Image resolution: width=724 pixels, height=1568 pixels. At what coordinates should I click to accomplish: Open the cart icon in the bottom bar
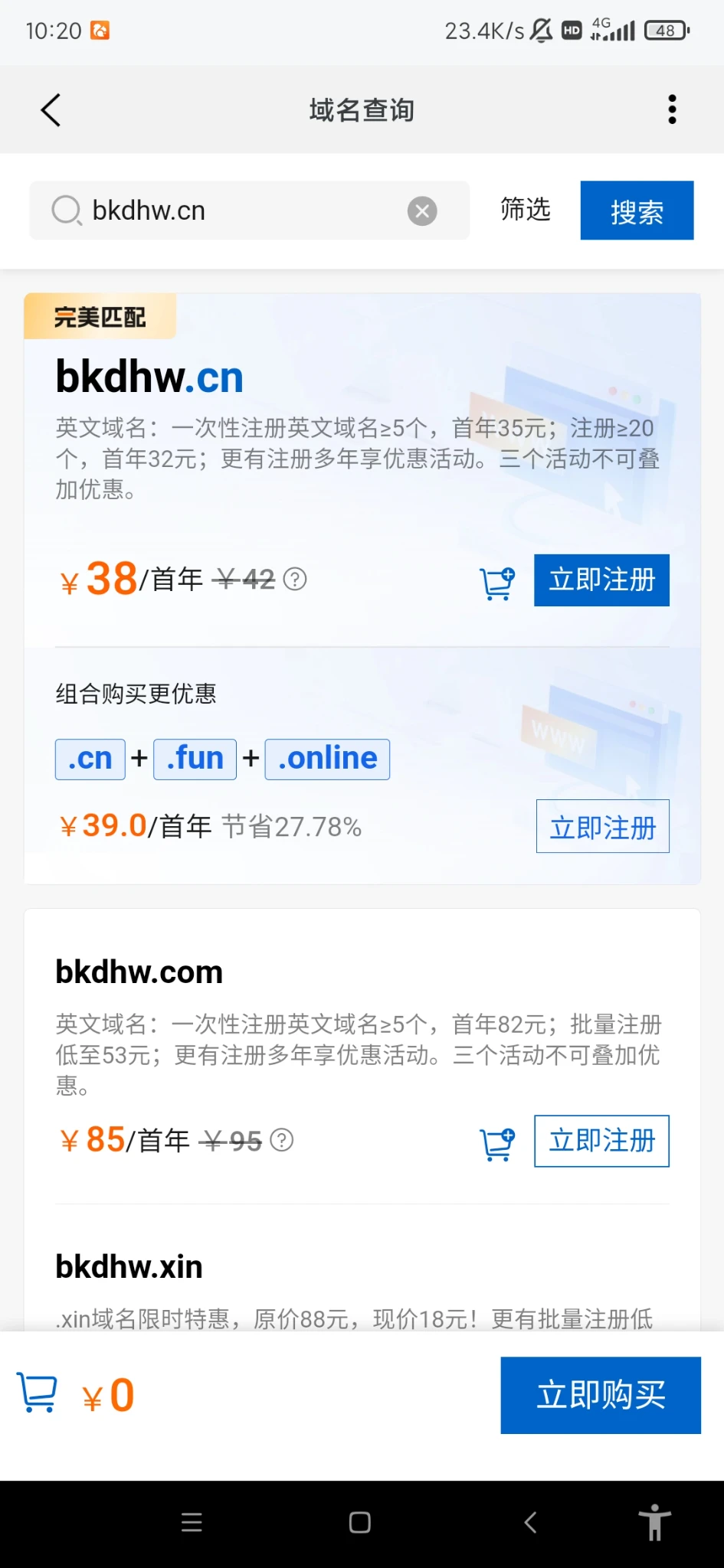pos(37,1393)
